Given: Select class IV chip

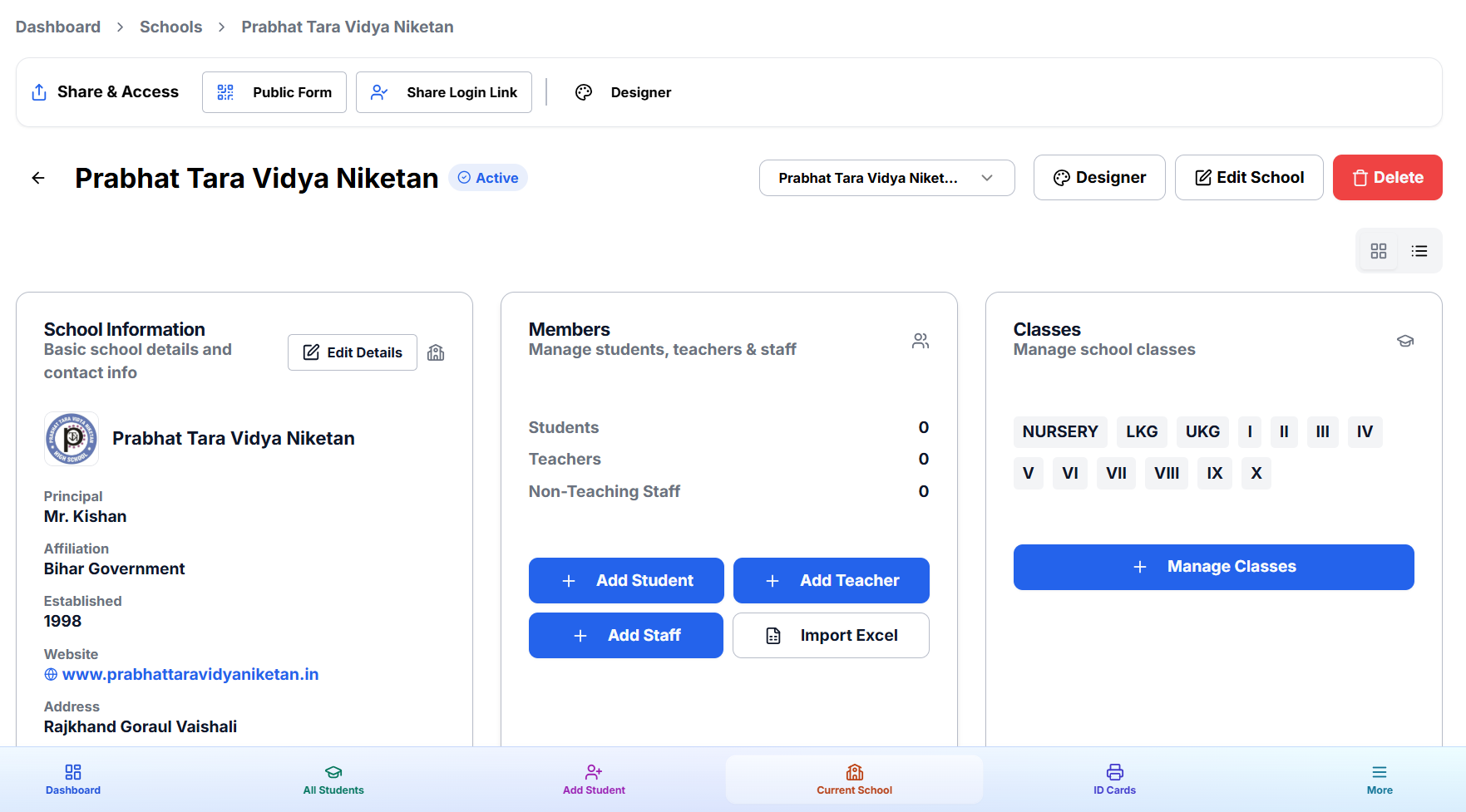Looking at the screenshot, I should [1365, 431].
